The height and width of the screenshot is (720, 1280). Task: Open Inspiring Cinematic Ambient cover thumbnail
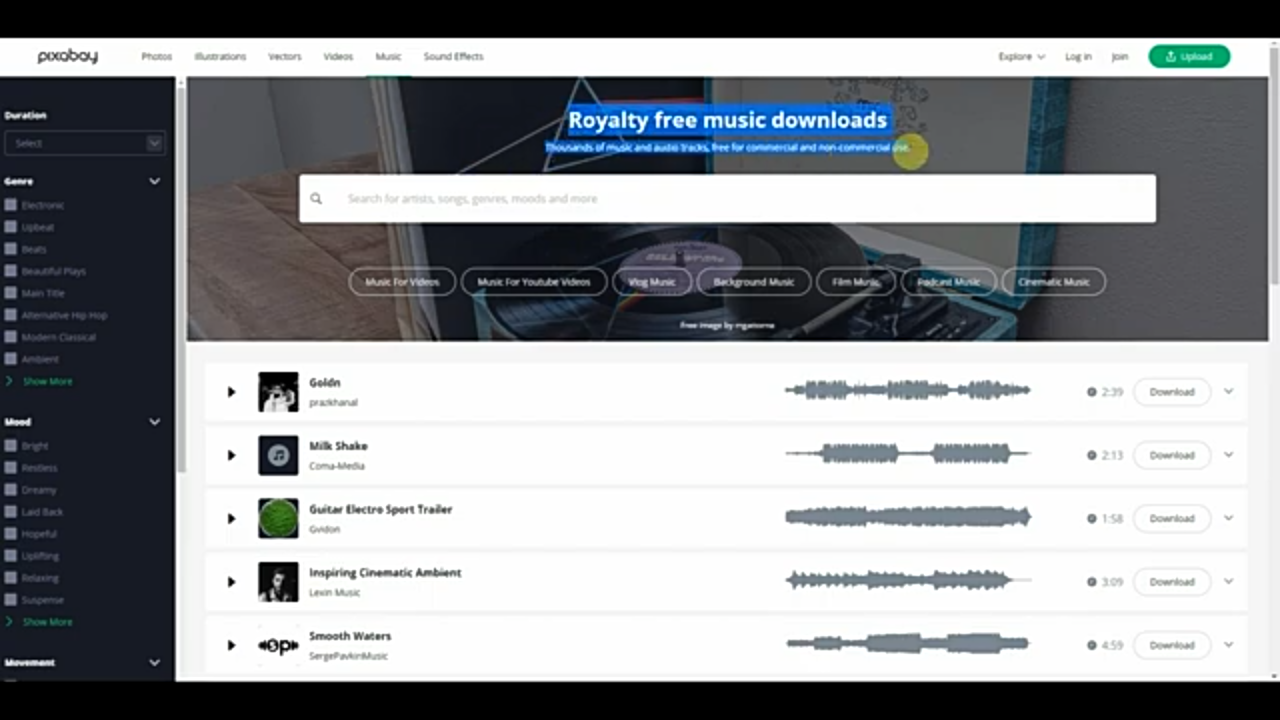pos(278,582)
